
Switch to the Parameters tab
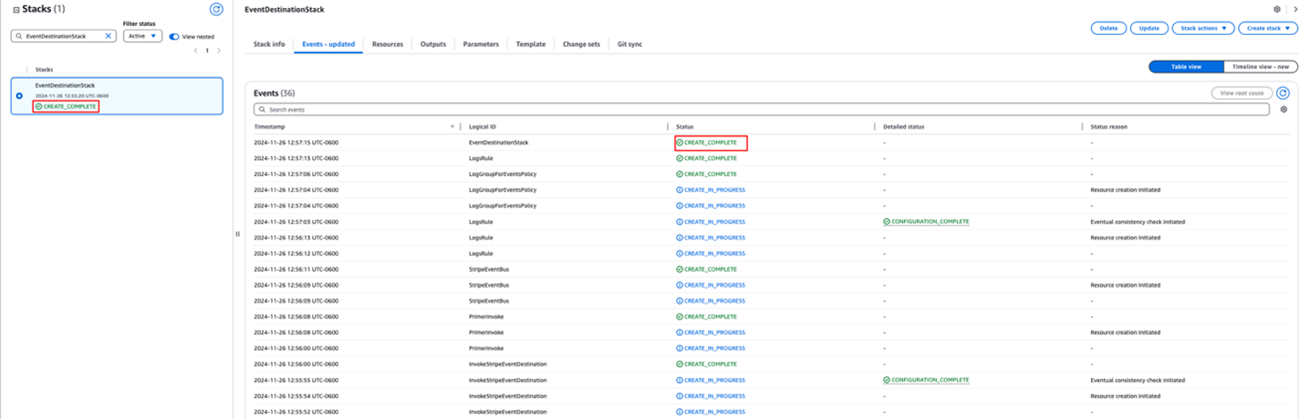tap(481, 44)
